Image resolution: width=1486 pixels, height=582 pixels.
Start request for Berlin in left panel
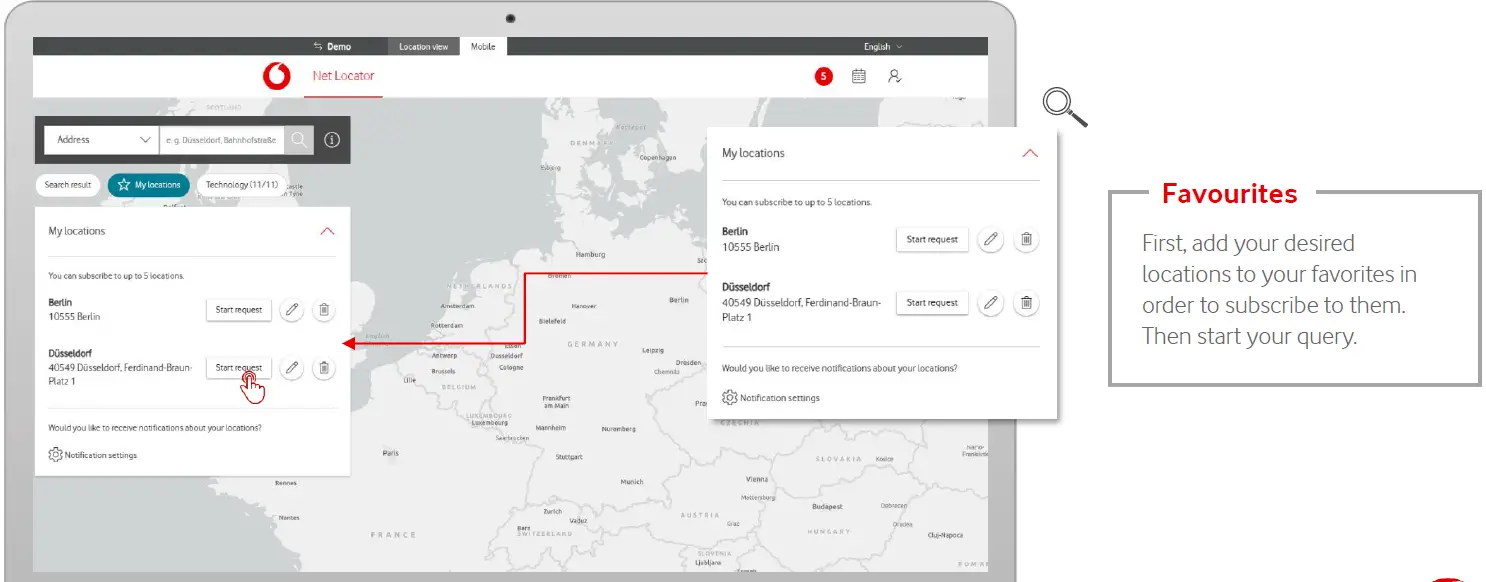pyautogui.click(x=239, y=310)
